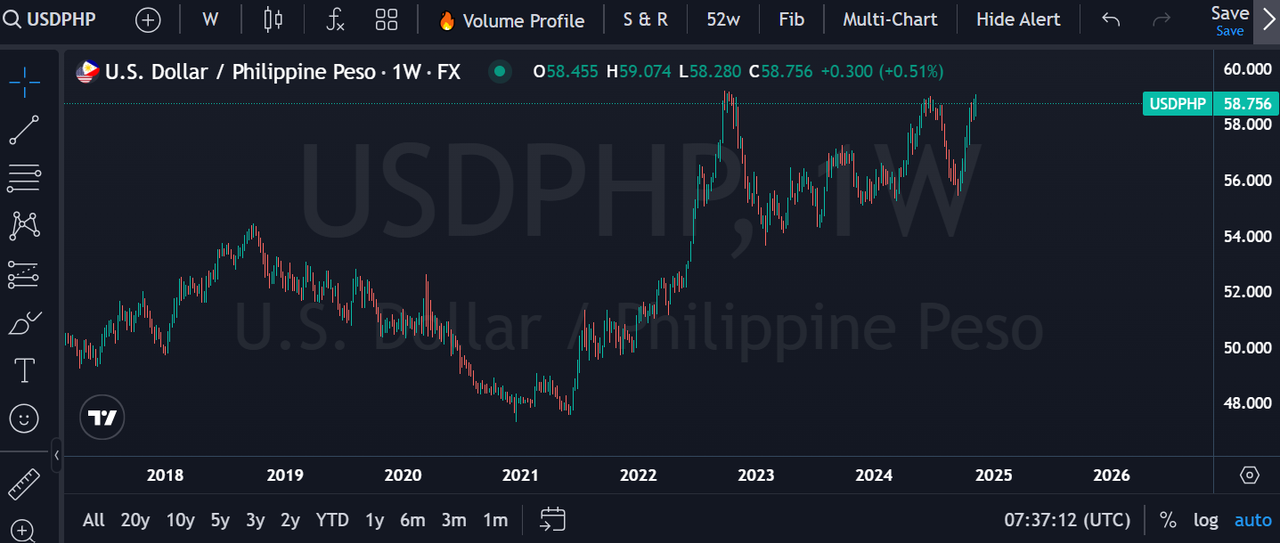Toggle percent scale mode

click(x=1167, y=520)
